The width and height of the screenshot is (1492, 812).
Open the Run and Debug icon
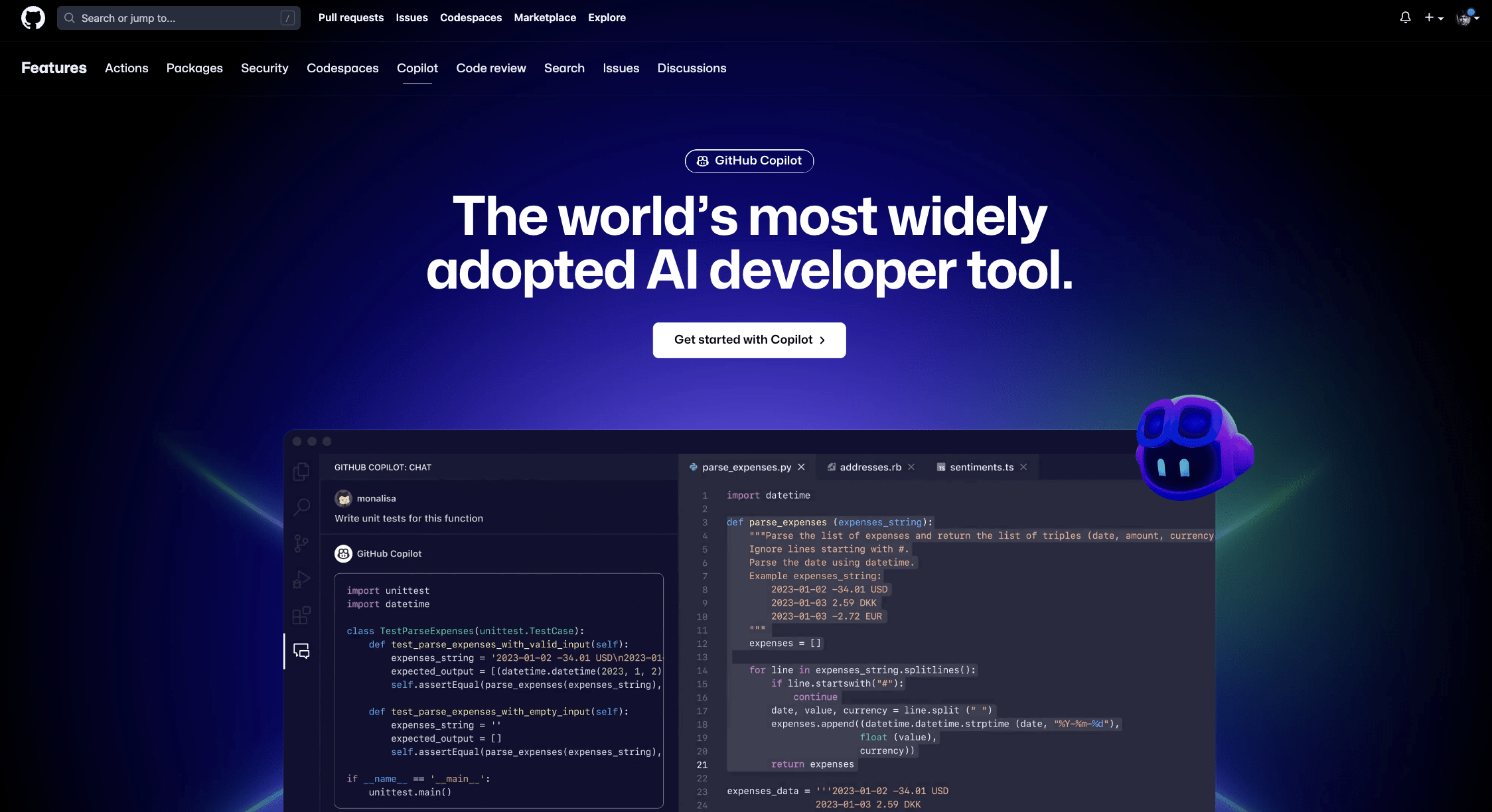301,580
